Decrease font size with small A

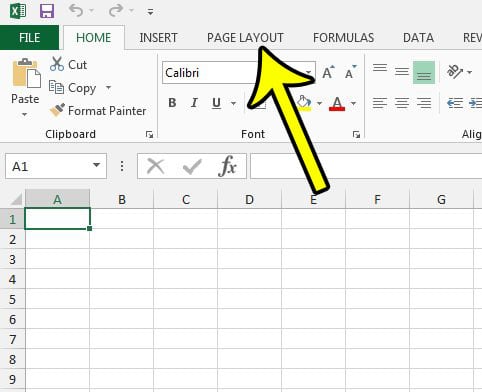(351, 72)
